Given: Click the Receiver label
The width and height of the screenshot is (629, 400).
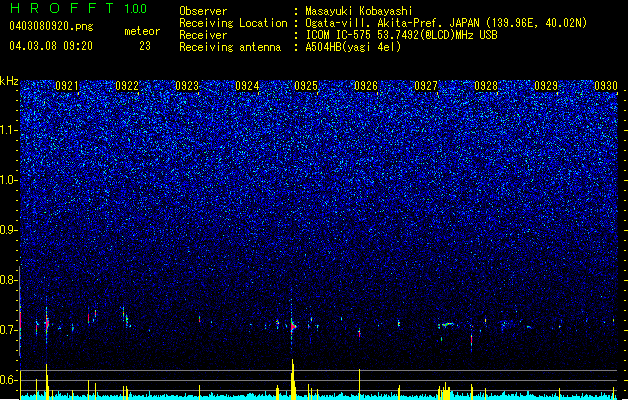Looking at the screenshot, I should click(x=203, y=35).
